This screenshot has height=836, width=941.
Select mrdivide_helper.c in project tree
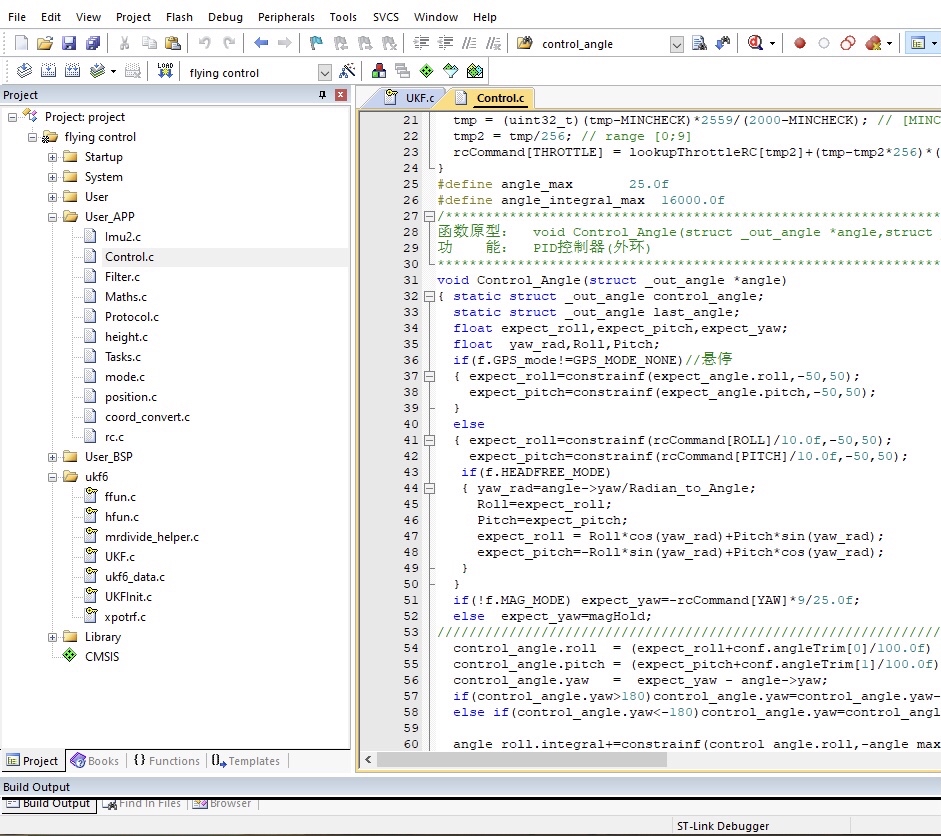[152, 537]
